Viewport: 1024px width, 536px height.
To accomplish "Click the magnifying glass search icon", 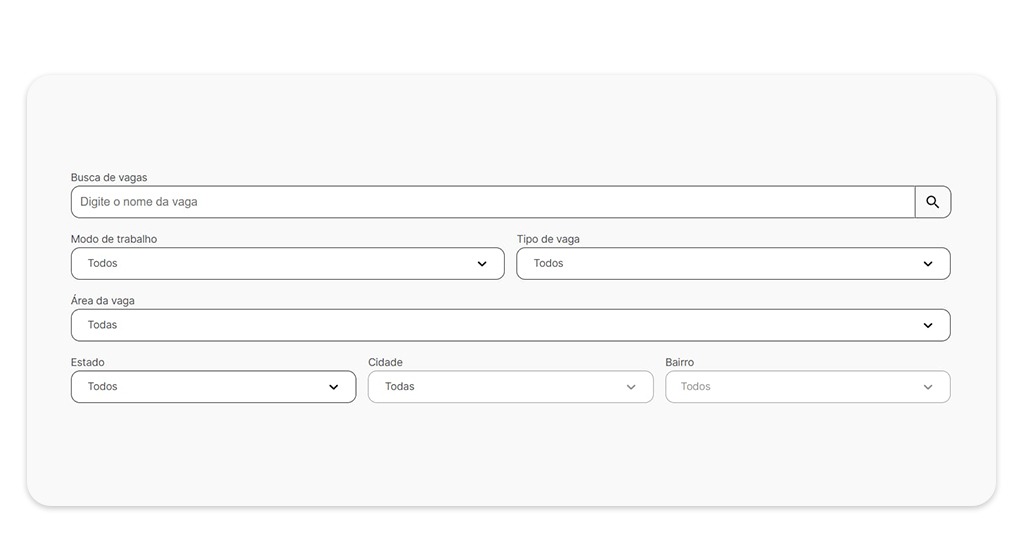I will (932, 202).
